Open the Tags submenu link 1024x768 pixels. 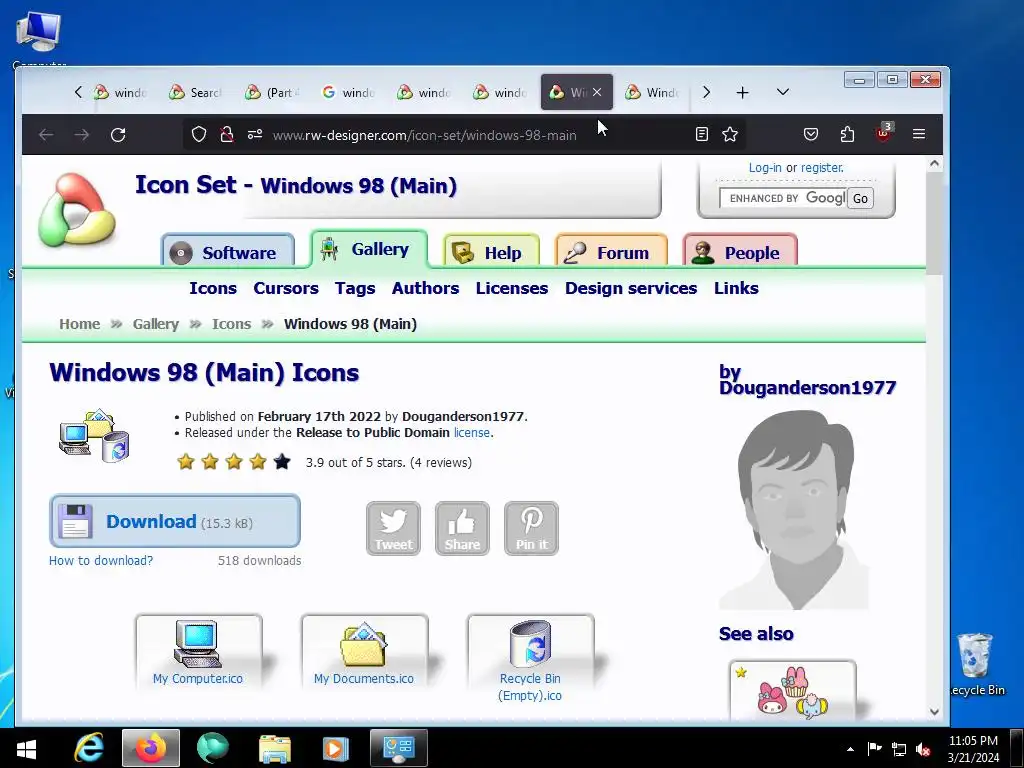coord(355,288)
